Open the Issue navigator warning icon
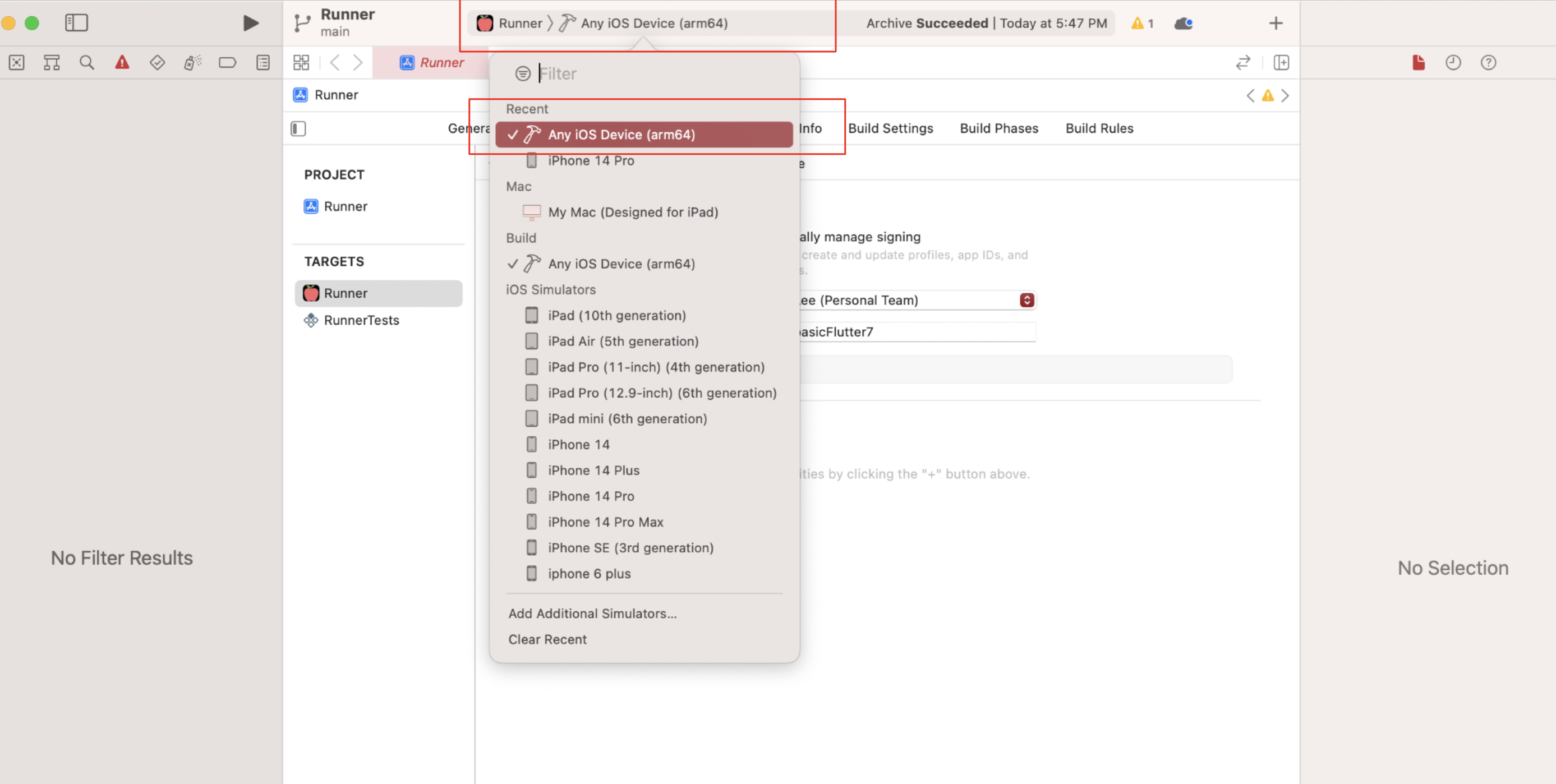 click(x=122, y=62)
